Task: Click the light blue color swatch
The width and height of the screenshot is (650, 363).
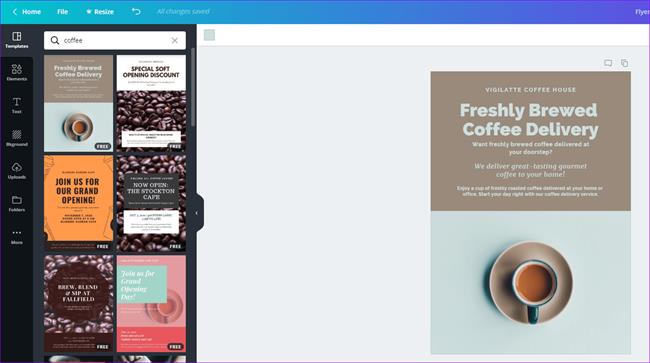Action: [x=209, y=35]
